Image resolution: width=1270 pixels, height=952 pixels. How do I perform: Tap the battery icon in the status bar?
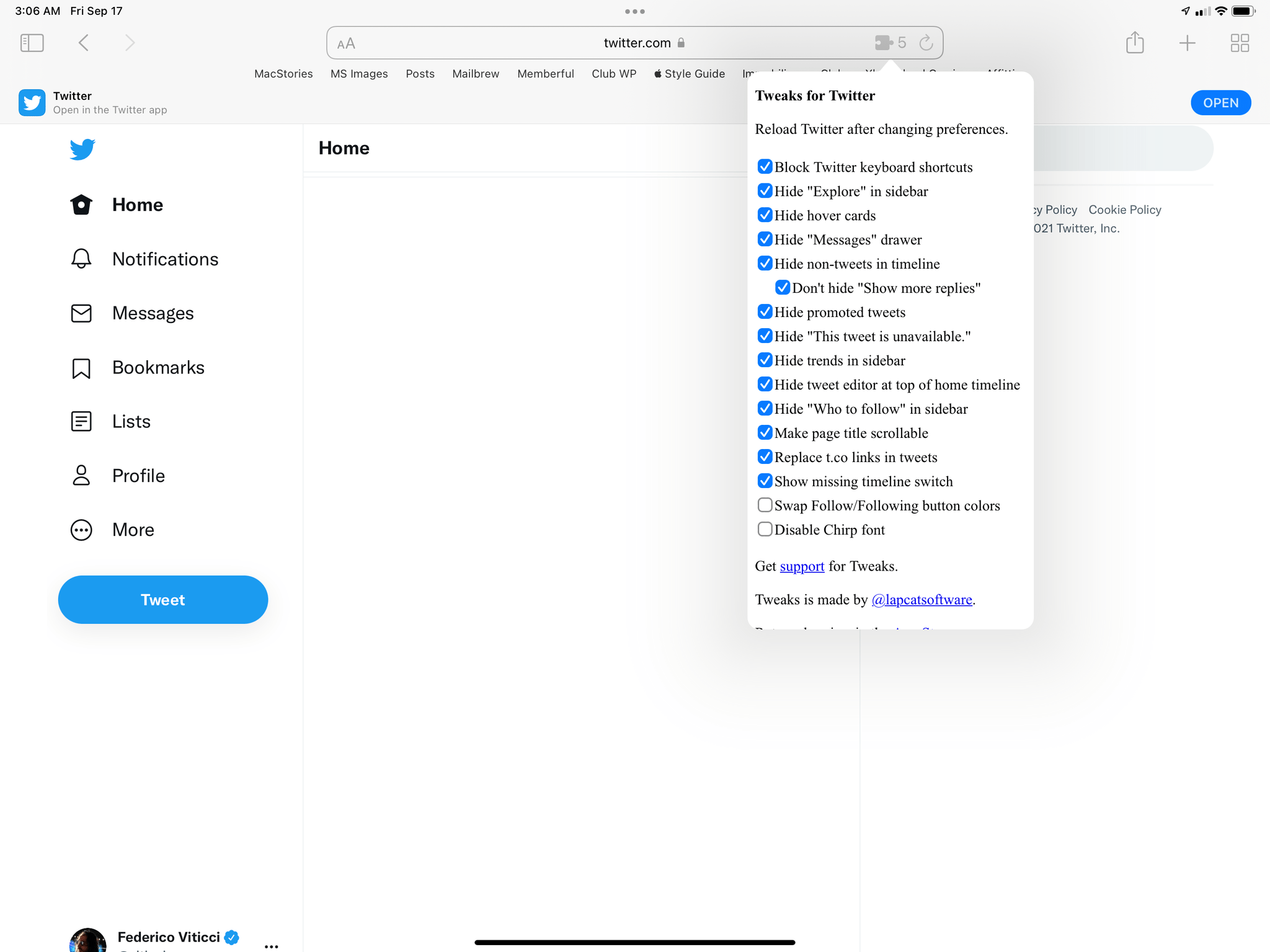1243,11
